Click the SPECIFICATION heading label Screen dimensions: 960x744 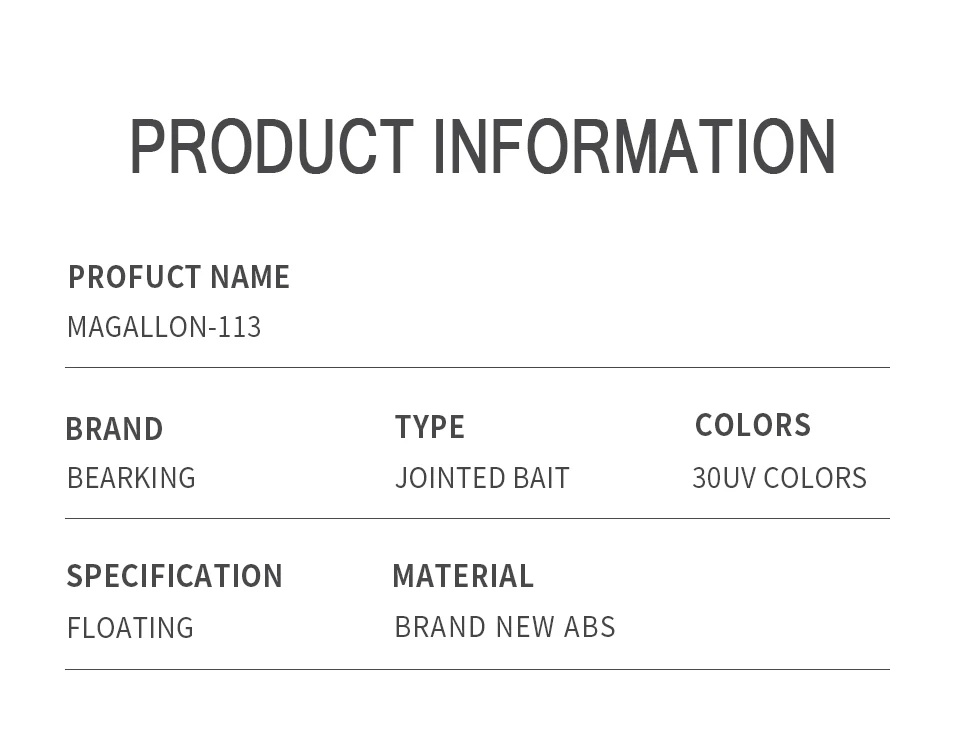[175, 576]
